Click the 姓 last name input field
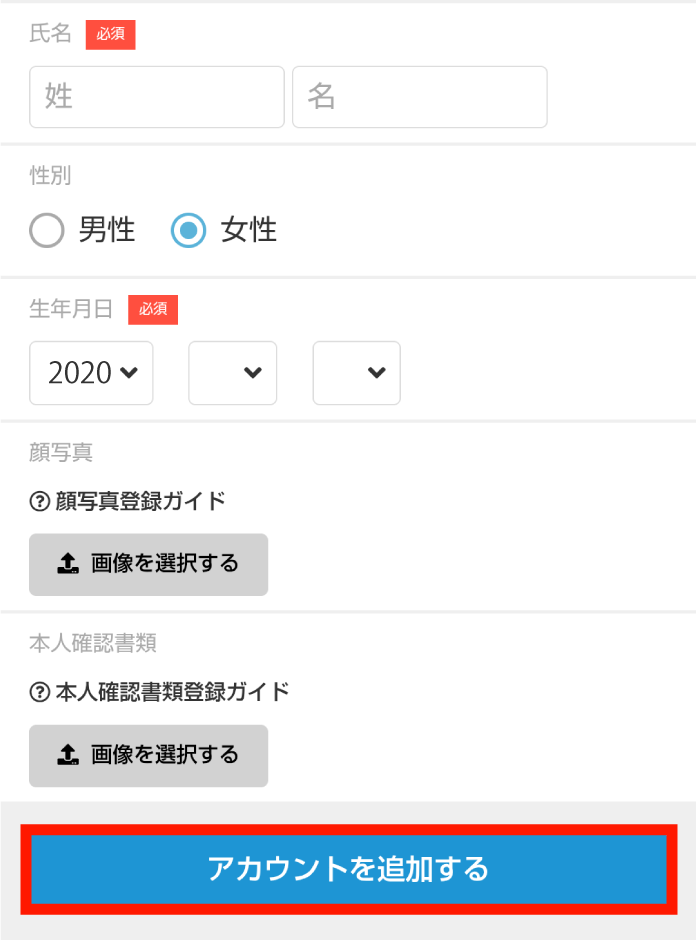696x940 pixels. tap(157, 97)
